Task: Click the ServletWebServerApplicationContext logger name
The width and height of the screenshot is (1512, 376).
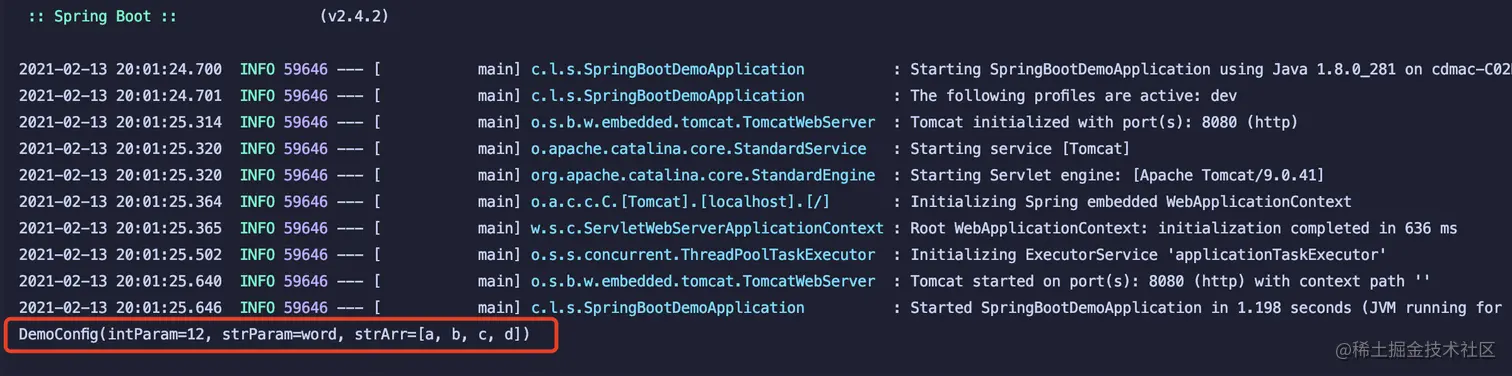Action: point(707,228)
